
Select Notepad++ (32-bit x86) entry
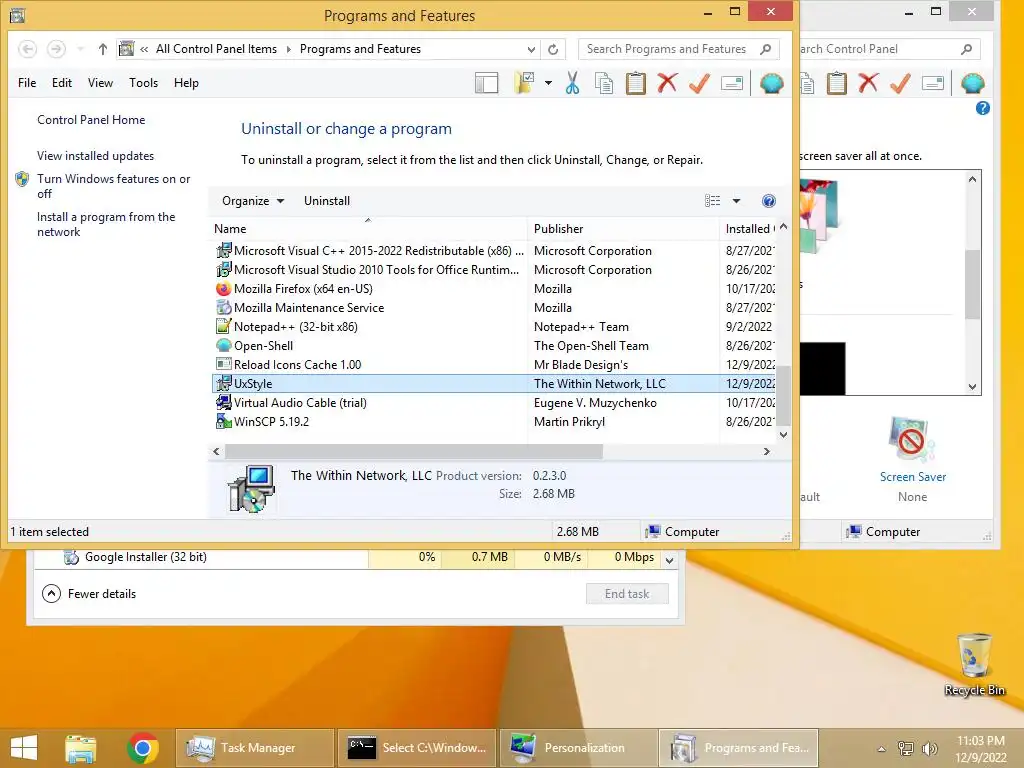click(x=494, y=327)
